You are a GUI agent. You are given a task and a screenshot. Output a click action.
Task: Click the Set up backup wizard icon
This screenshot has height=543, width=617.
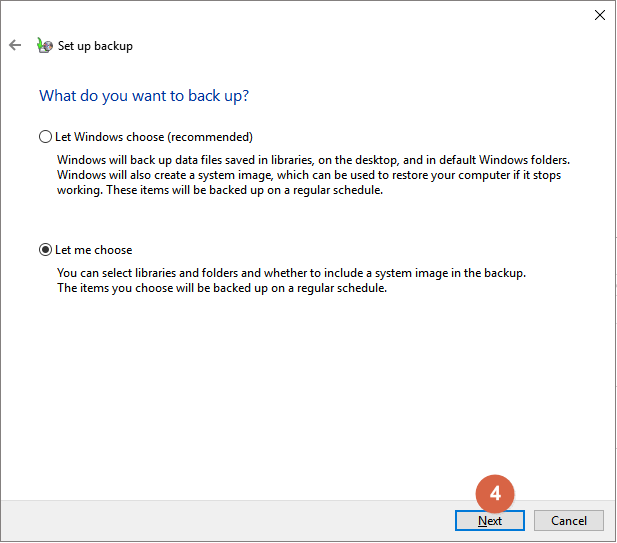click(44, 45)
